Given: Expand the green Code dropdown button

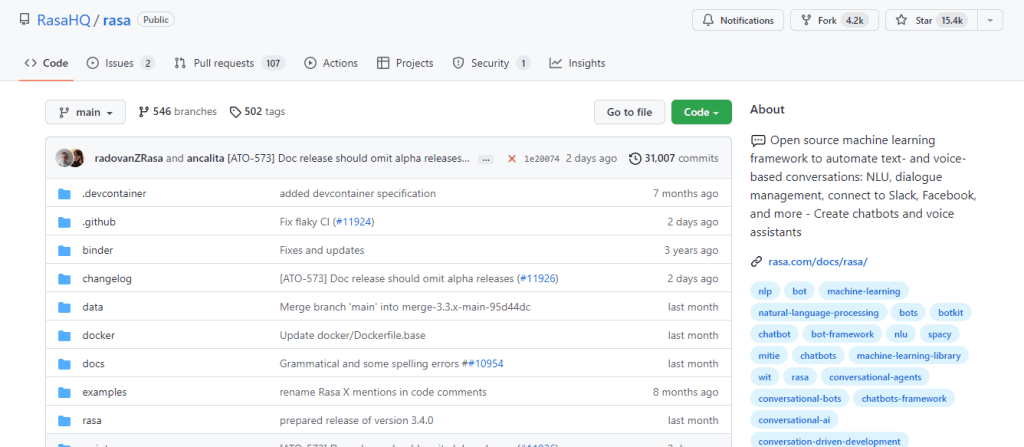Looking at the screenshot, I should tap(701, 112).
